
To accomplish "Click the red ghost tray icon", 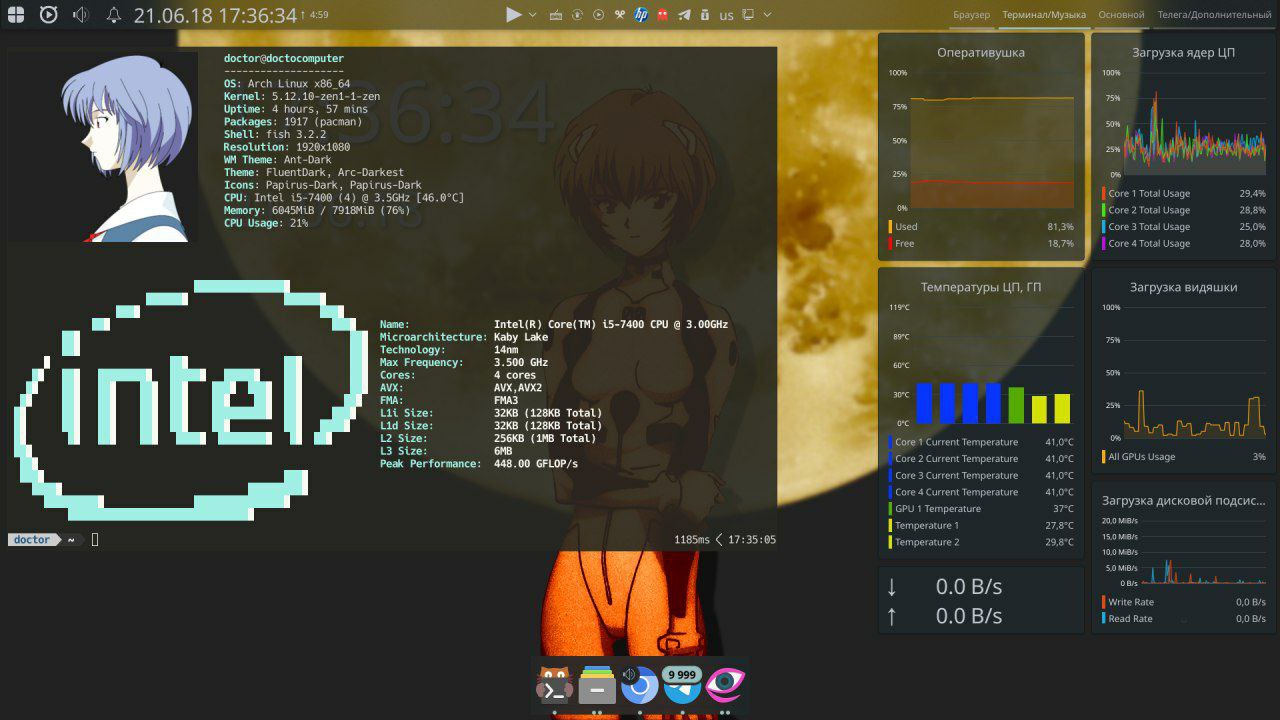I will tap(662, 15).
